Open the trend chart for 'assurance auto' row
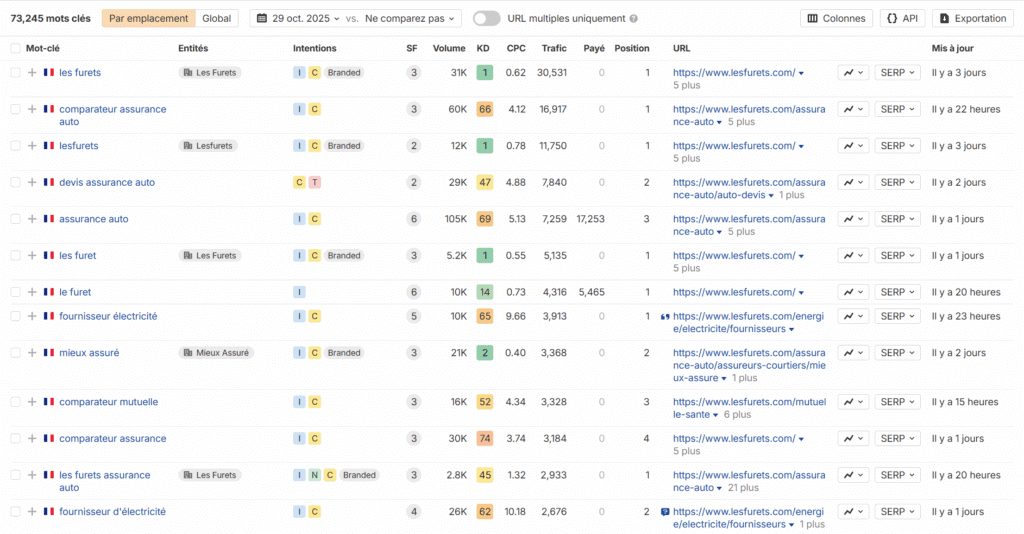The image size is (1024, 534). (853, 219)
